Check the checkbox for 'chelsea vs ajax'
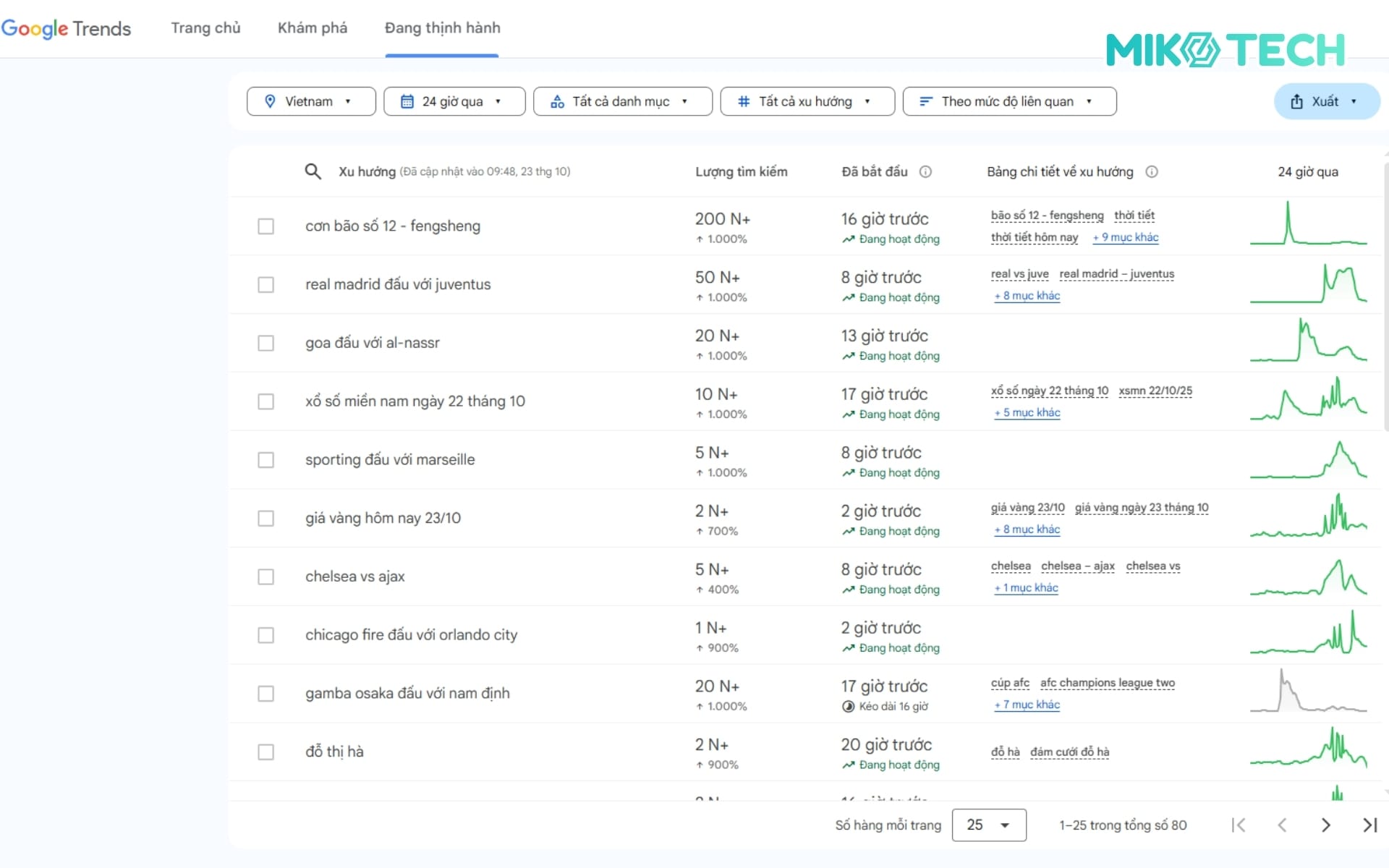This screenshot has height=868, width=1389. pos(266,576)
